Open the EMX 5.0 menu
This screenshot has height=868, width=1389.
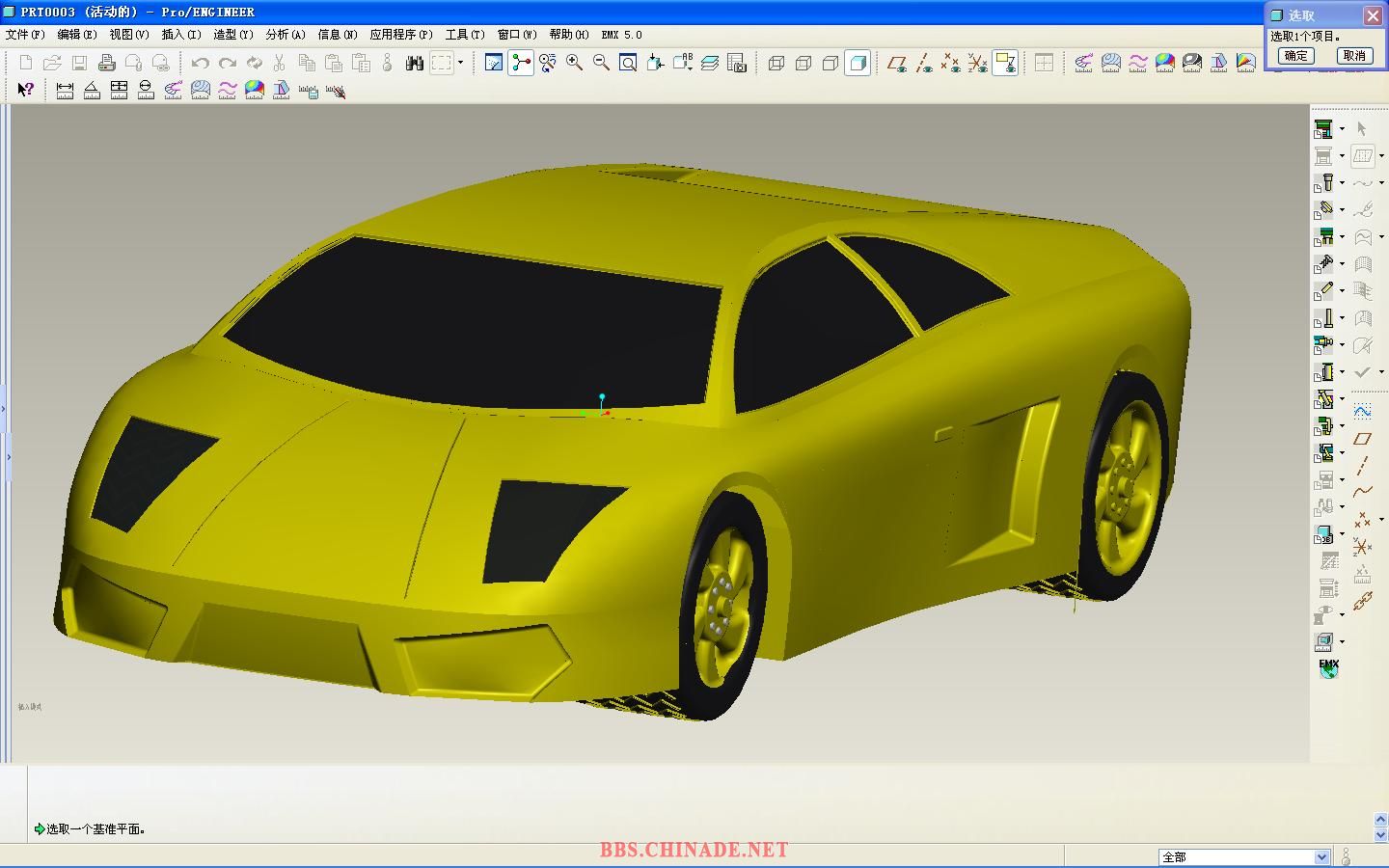coord(622,35)
